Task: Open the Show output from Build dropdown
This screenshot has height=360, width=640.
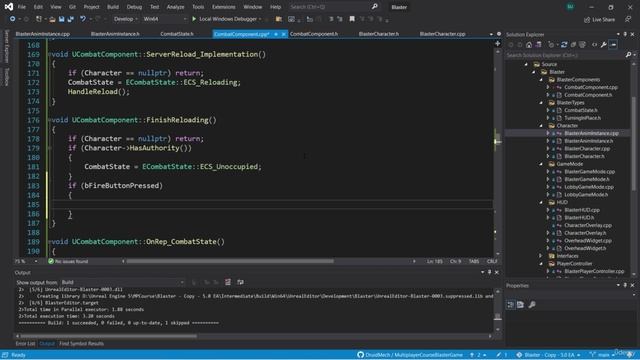Action: click(122, 282)
